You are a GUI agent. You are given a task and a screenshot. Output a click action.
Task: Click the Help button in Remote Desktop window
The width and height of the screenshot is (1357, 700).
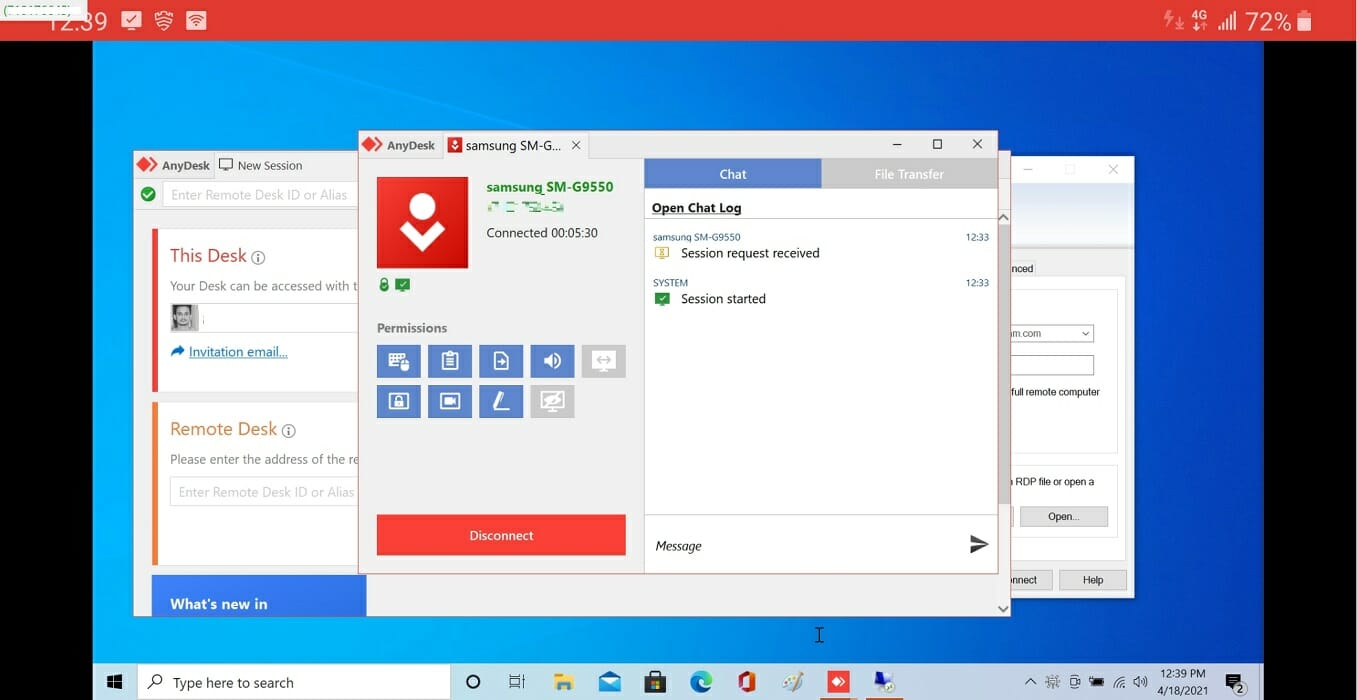(x=1093, y=580)
